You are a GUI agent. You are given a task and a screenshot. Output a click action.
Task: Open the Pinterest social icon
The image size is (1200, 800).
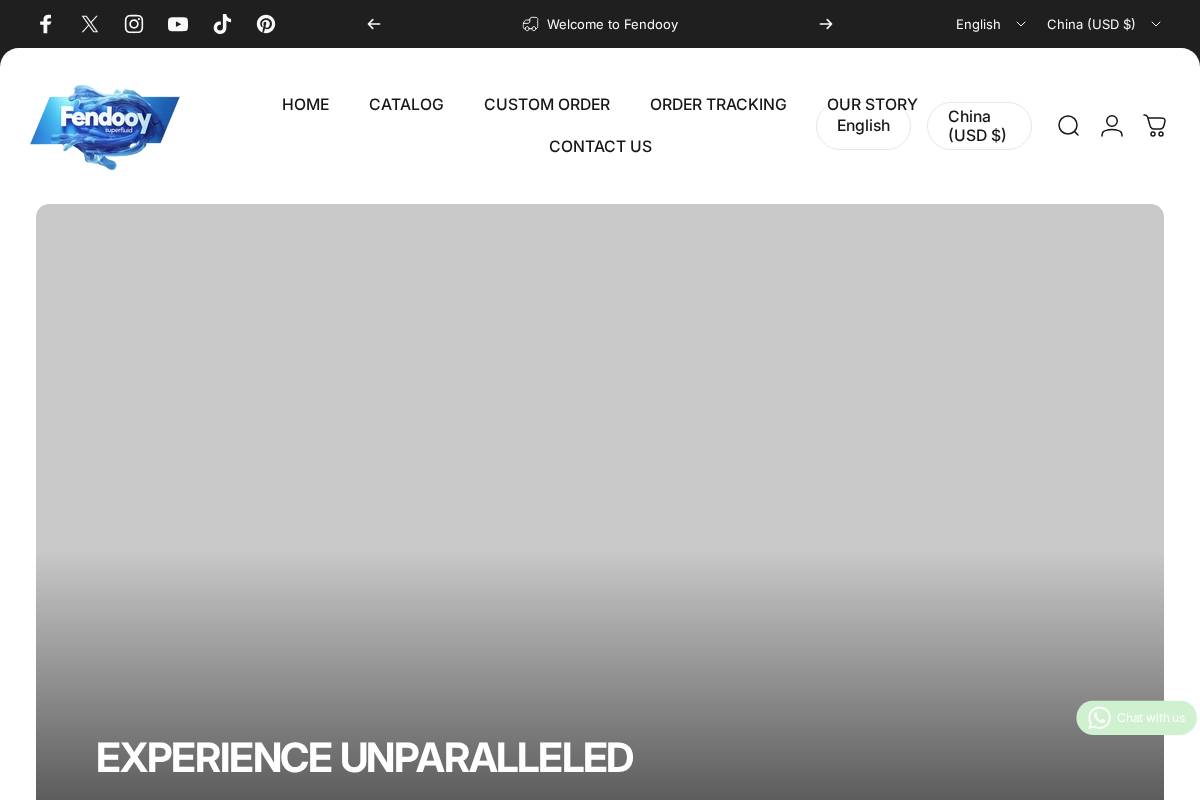coord(265,24)
